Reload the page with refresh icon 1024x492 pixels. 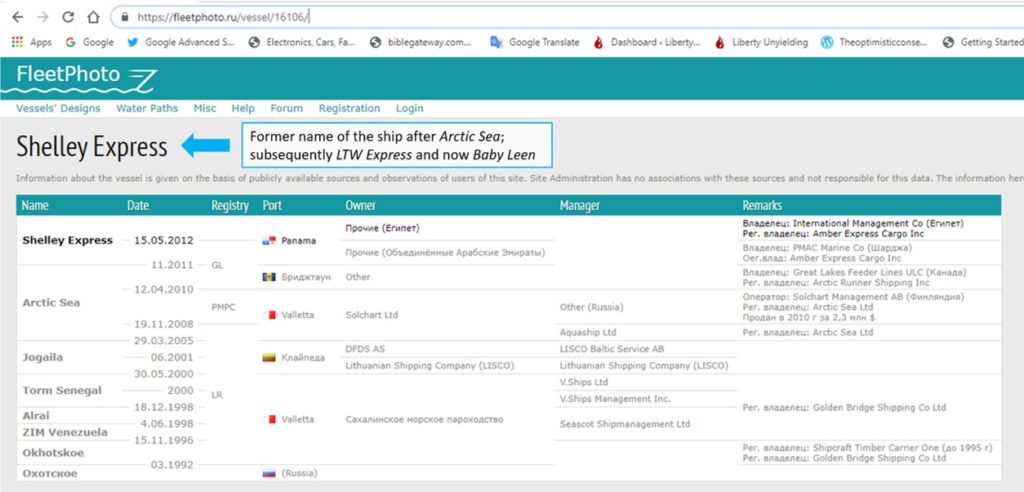68,17
